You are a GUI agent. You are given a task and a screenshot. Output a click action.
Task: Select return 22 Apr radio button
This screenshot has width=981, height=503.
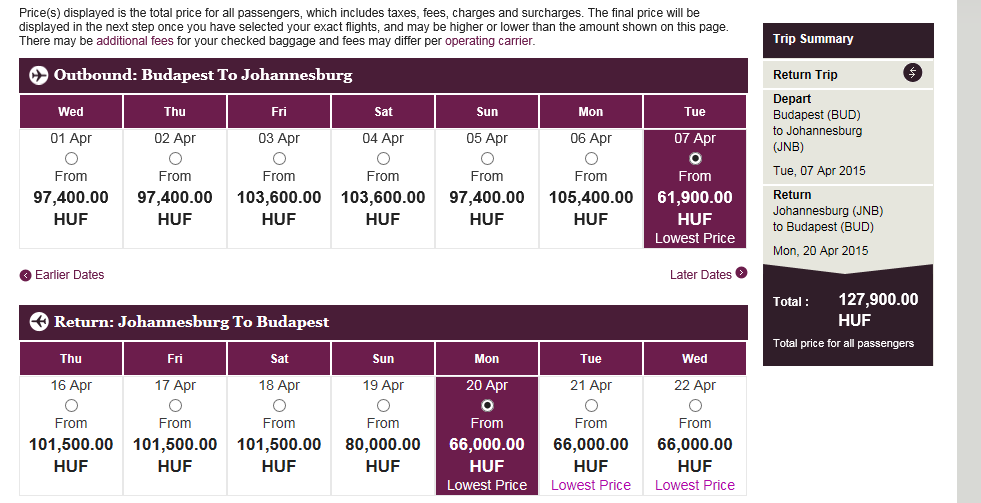click(695, 405)
